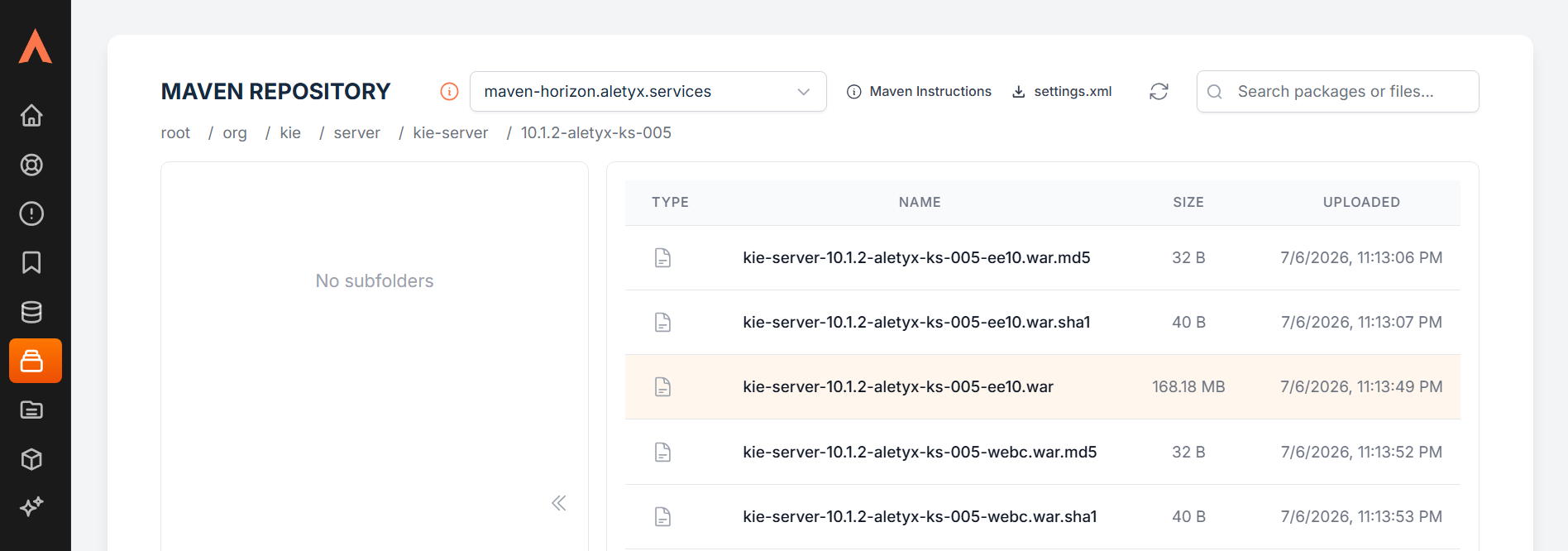
Task: Focus the Search packages or files field
Action: pyautogui.click(x=1337, y=91)
